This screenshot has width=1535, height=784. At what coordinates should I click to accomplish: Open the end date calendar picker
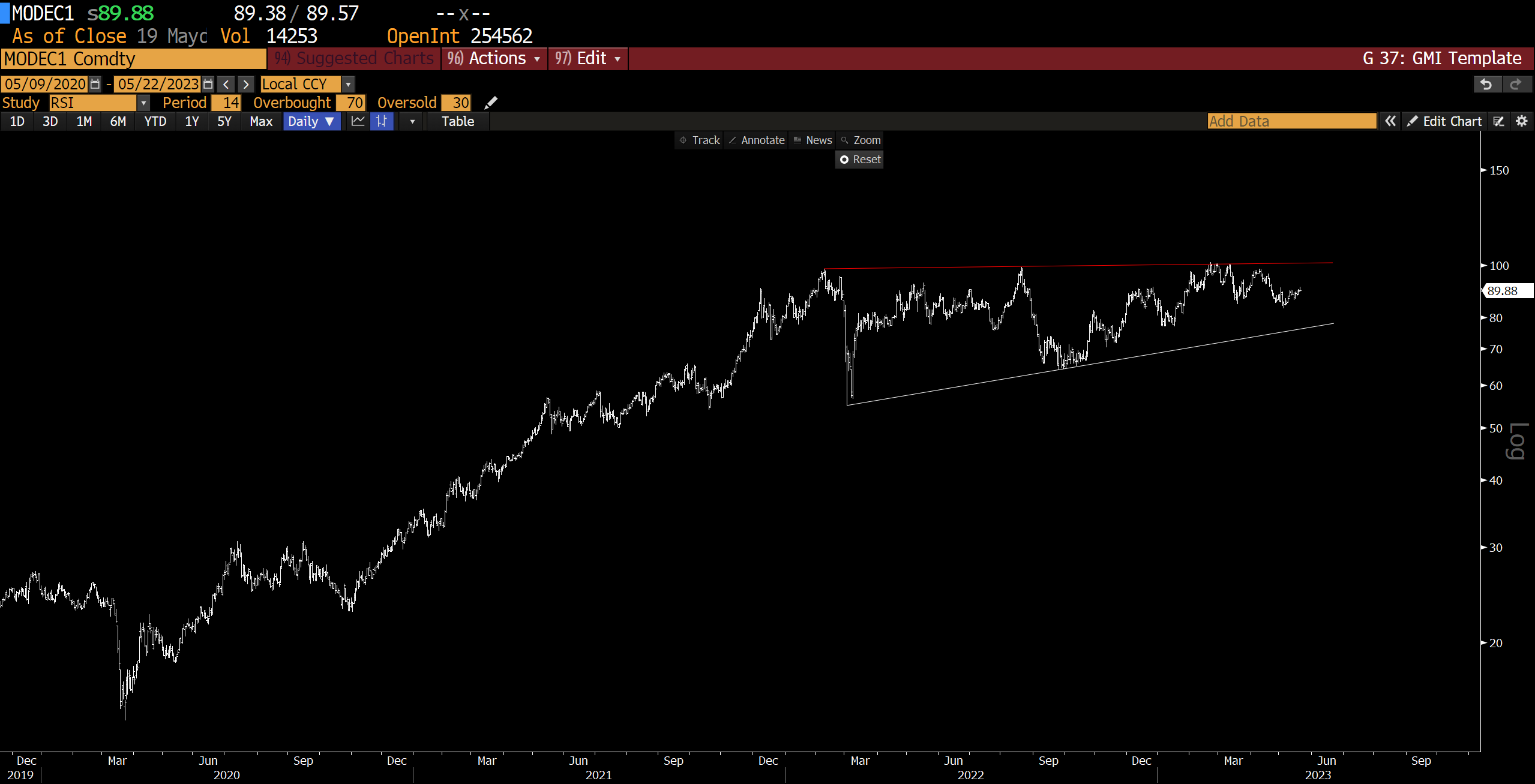click(x=208, y=84)
